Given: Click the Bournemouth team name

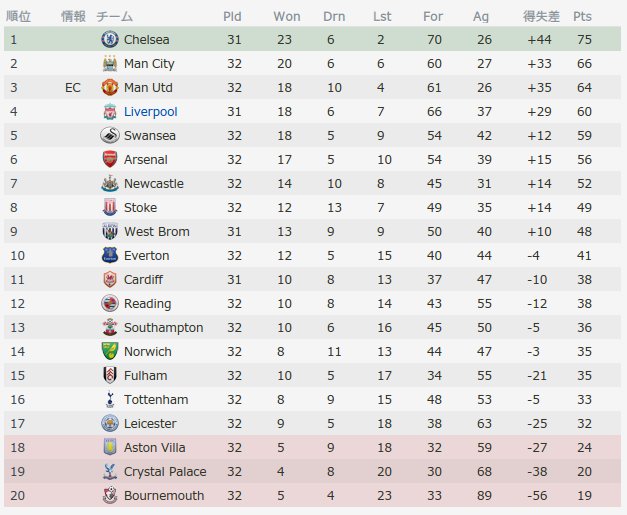Looking at the screenshot, I should (x=164, y=495).
